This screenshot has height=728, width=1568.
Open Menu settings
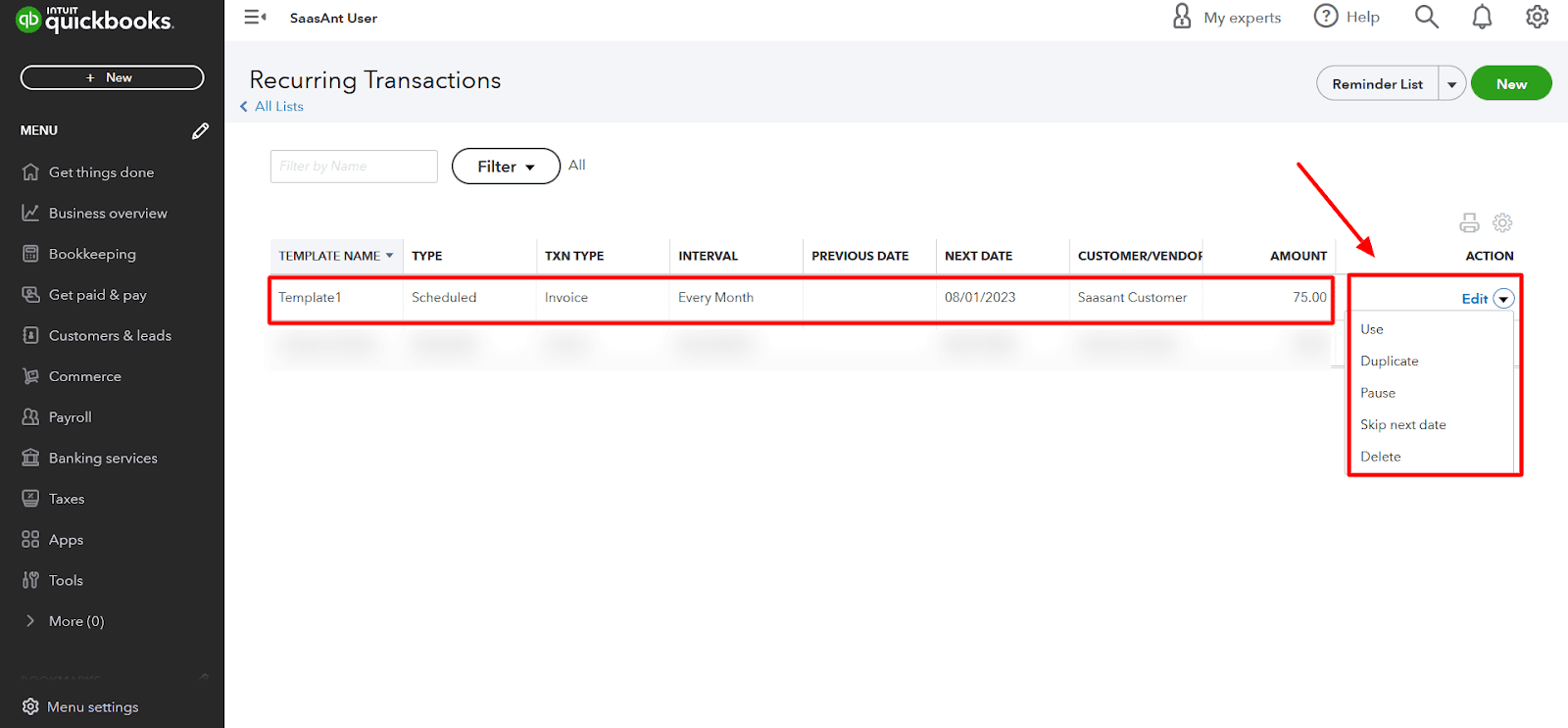pos(81,706)
